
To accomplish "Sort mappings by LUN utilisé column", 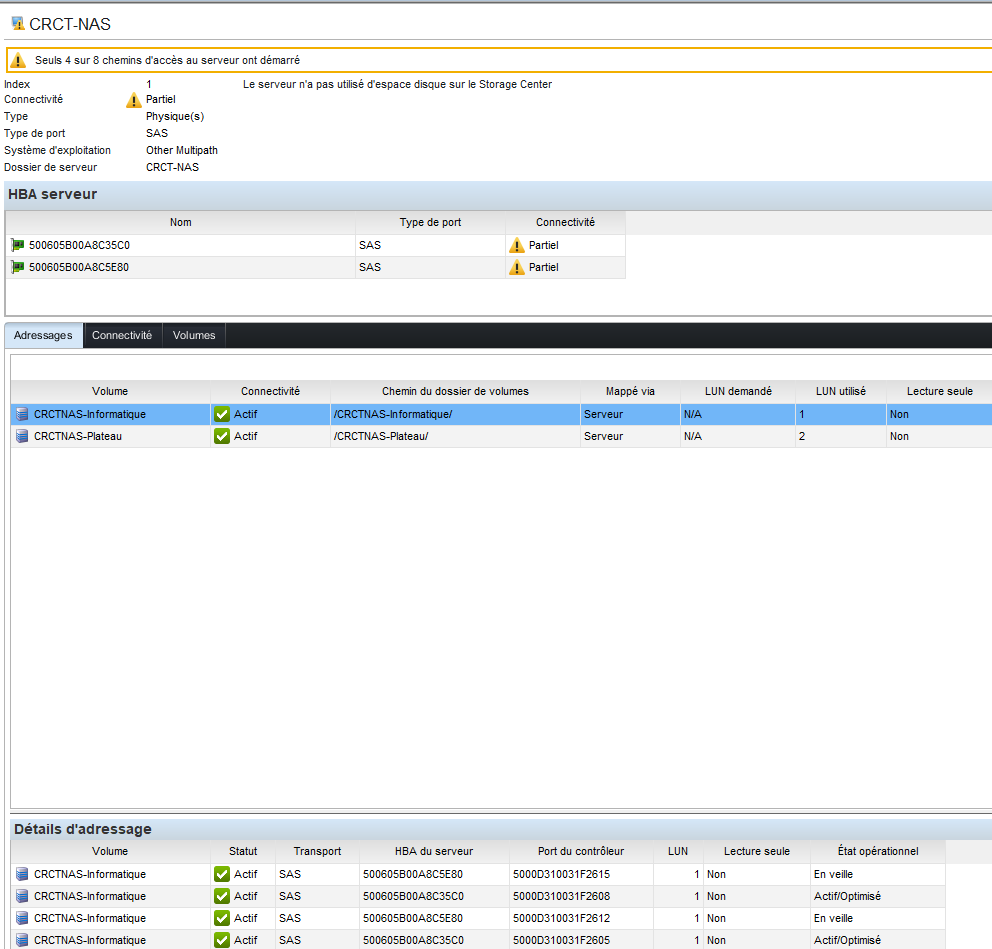I will 841,391.
